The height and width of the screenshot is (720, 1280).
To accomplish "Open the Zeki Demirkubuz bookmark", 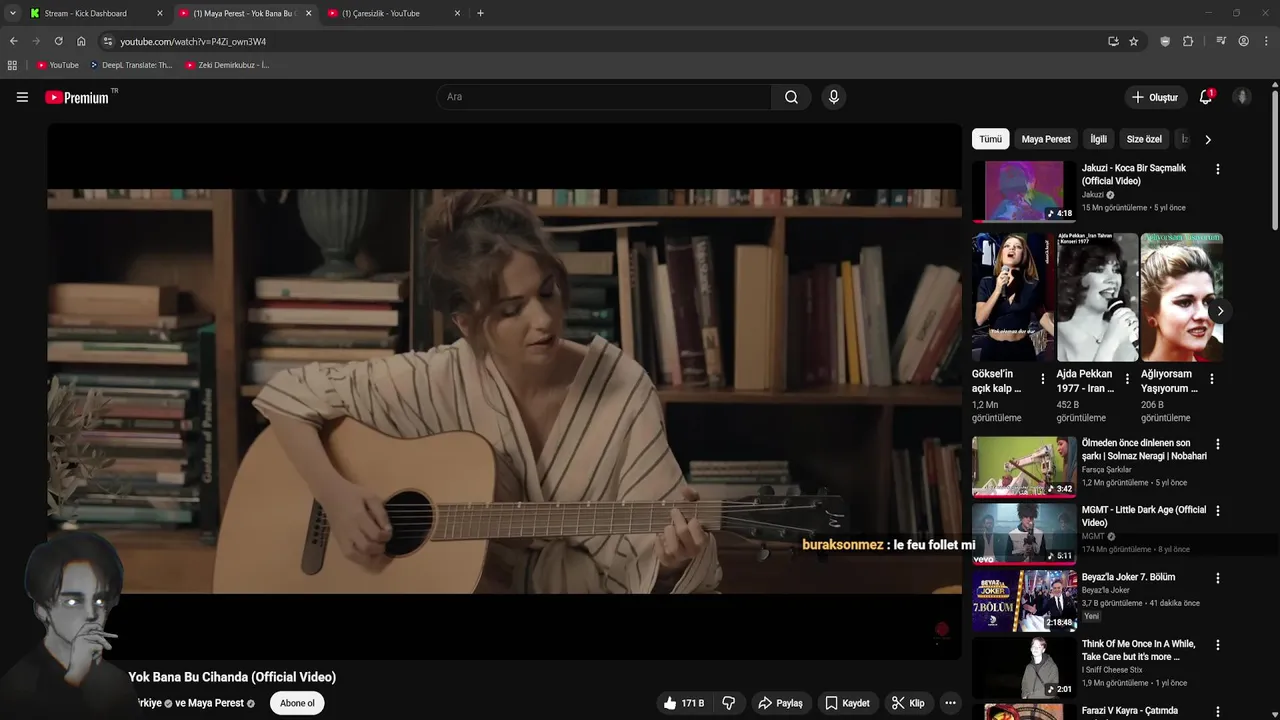I will click(227, 65).
